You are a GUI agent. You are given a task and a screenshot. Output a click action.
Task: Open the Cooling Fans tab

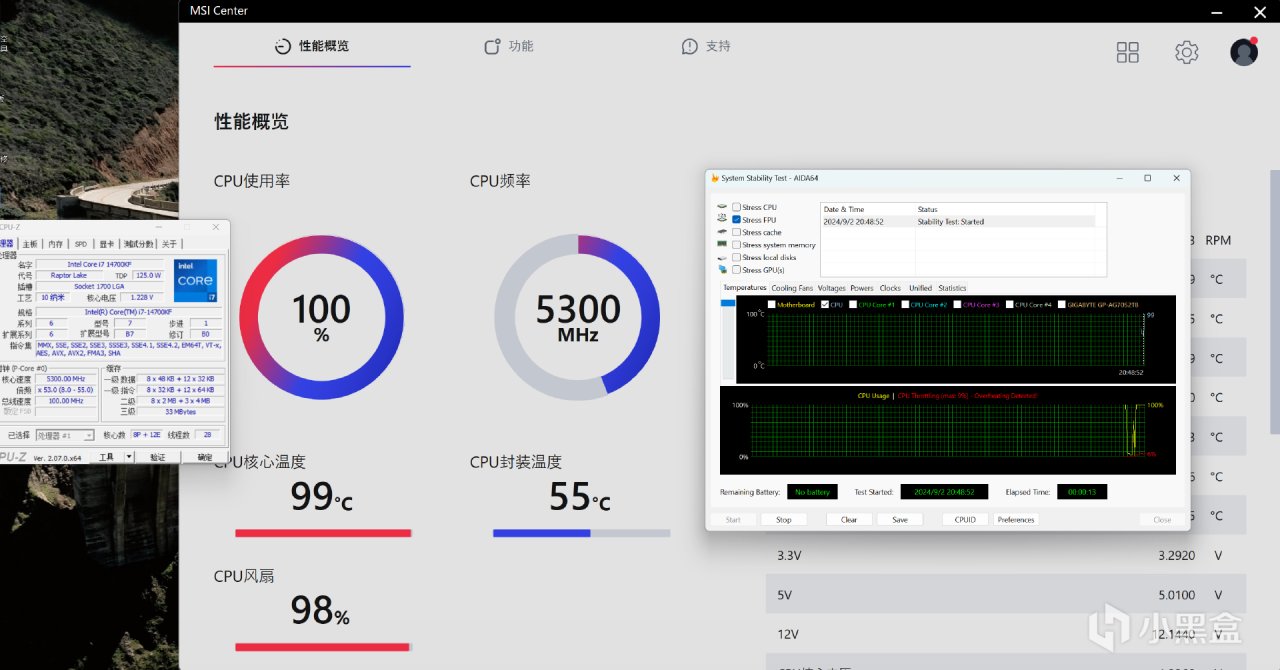click(792, 288)
